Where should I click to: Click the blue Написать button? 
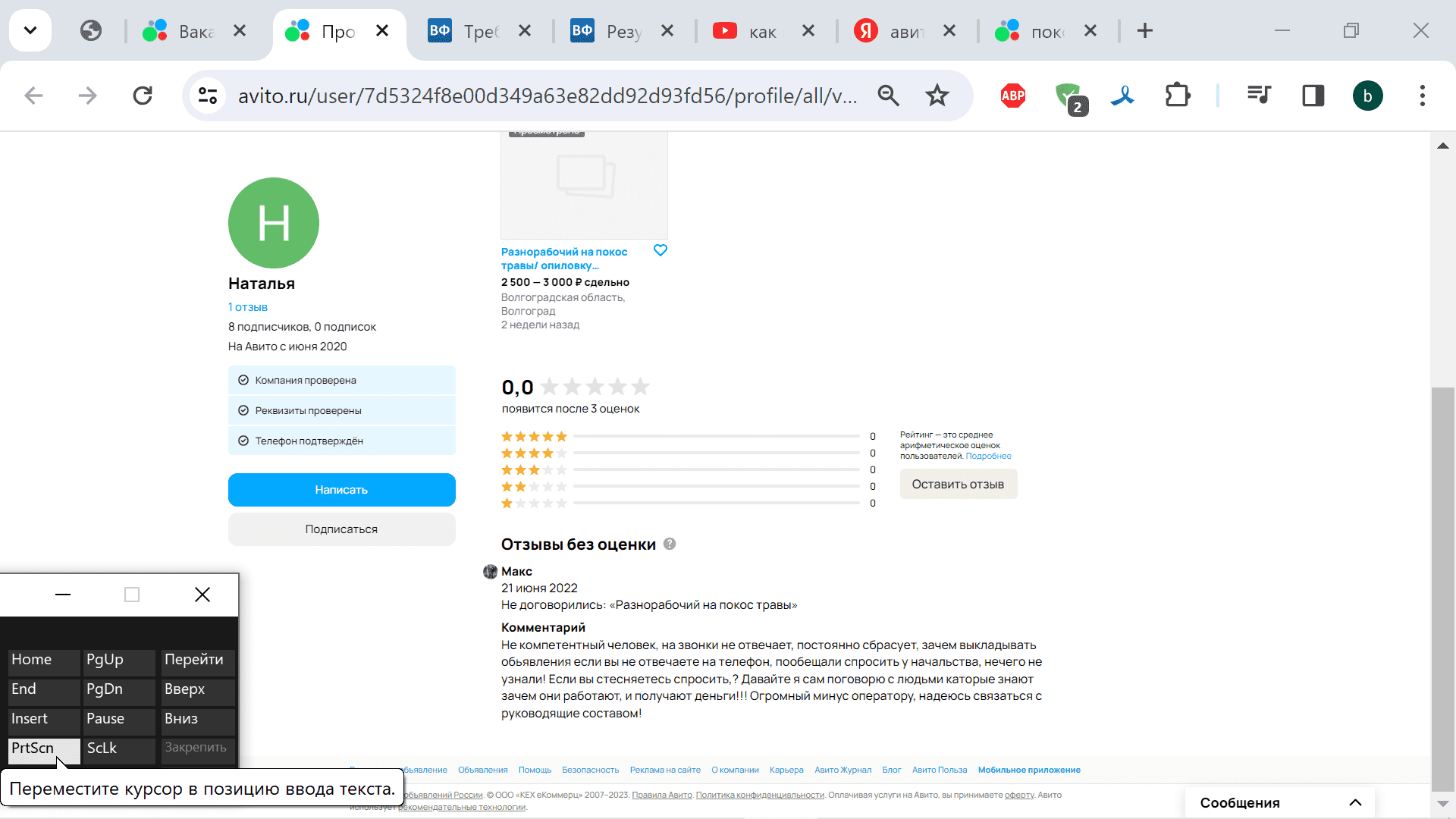pyautogui.click(x=341, y=490)
